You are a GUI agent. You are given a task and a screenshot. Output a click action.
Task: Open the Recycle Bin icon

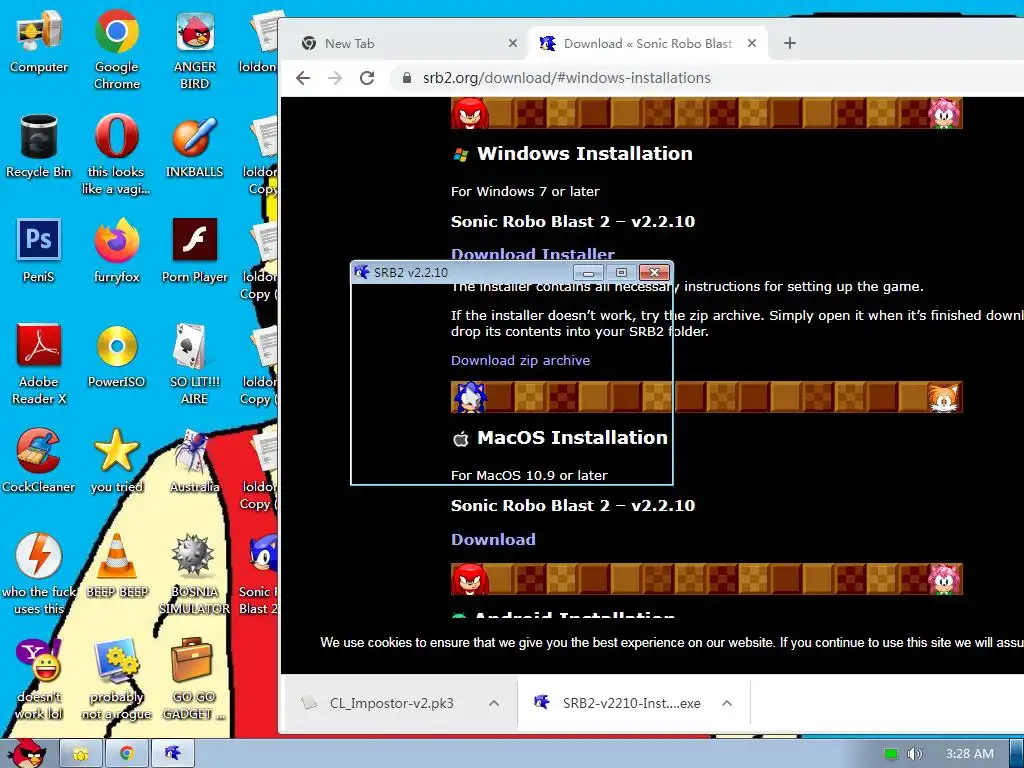point(39,146)
